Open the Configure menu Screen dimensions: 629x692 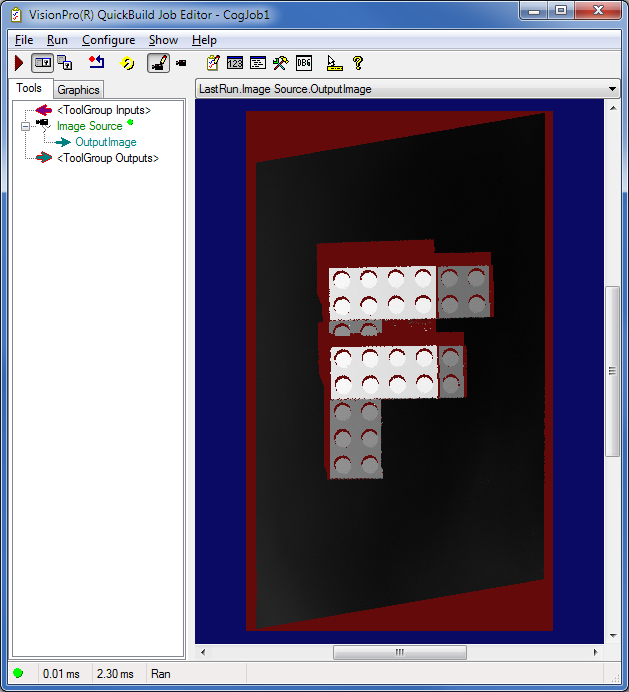tap(108, 40)
